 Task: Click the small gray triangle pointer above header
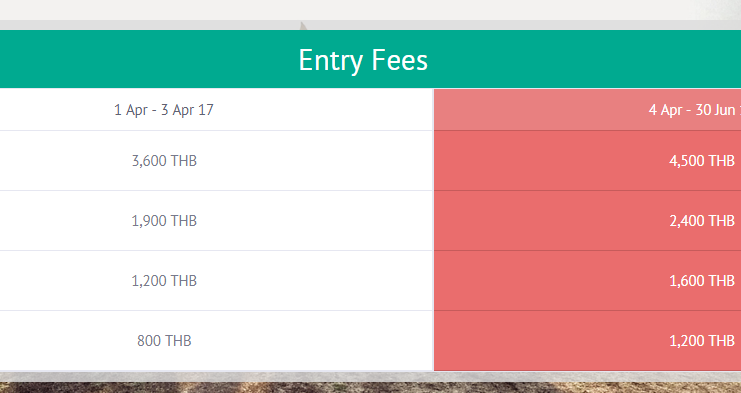(303, 26)
